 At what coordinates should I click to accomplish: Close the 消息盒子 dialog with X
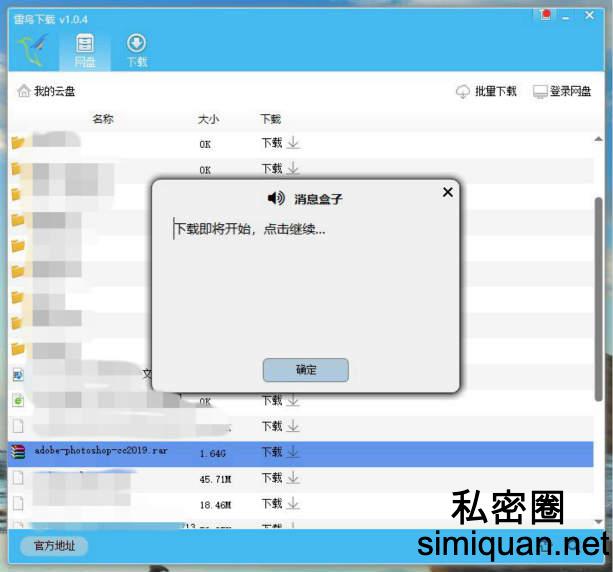click(x=447, y=192)
